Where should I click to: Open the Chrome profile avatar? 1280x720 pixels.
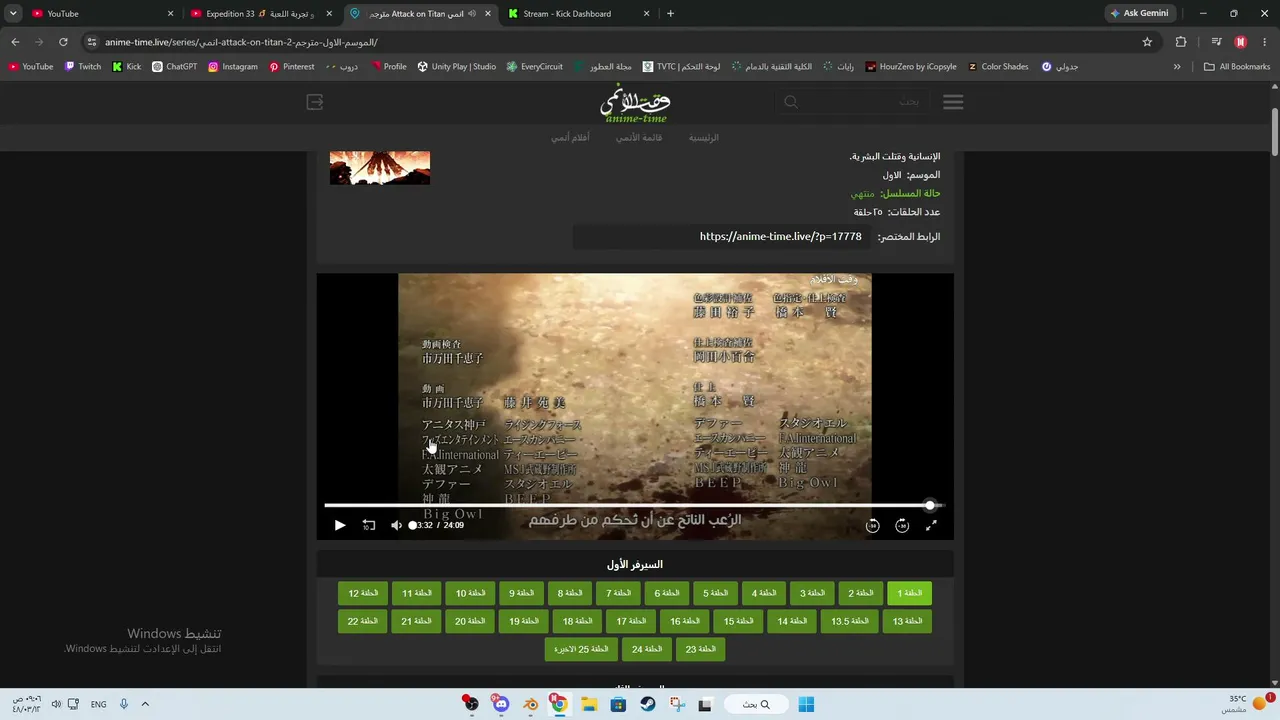coord(1241,42)
